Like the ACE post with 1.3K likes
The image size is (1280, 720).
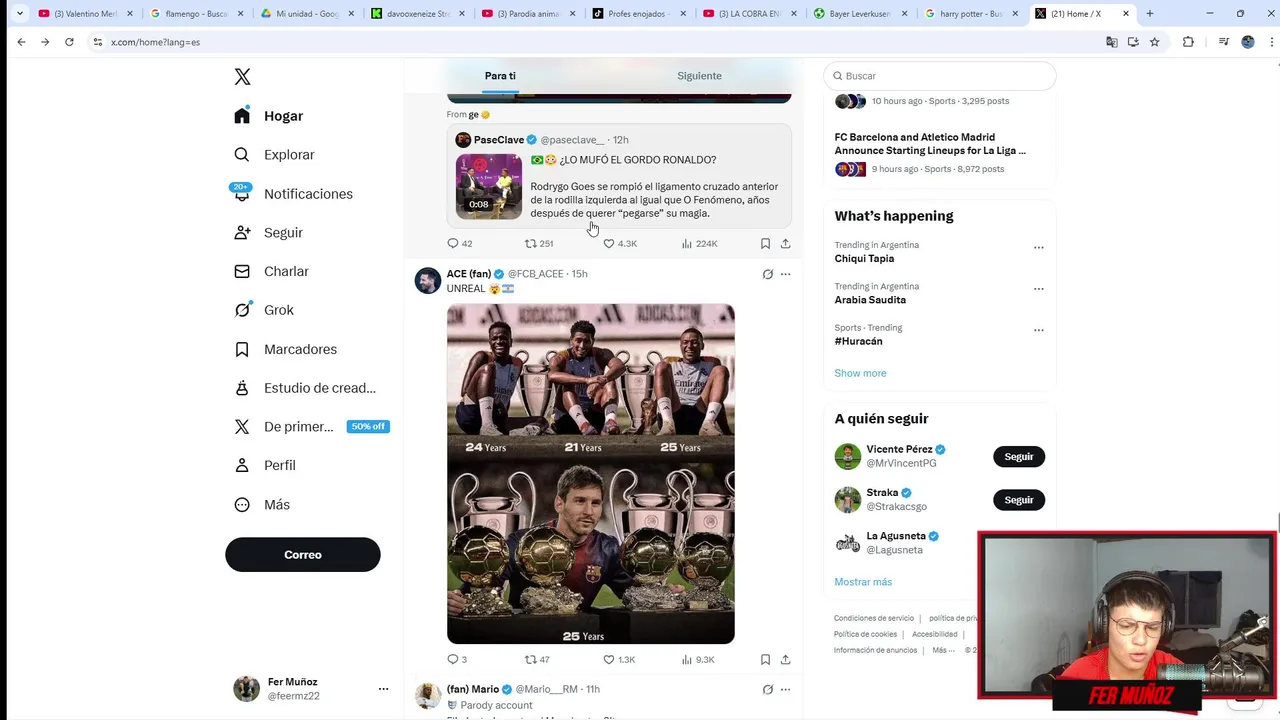click(x=620, y=659)
